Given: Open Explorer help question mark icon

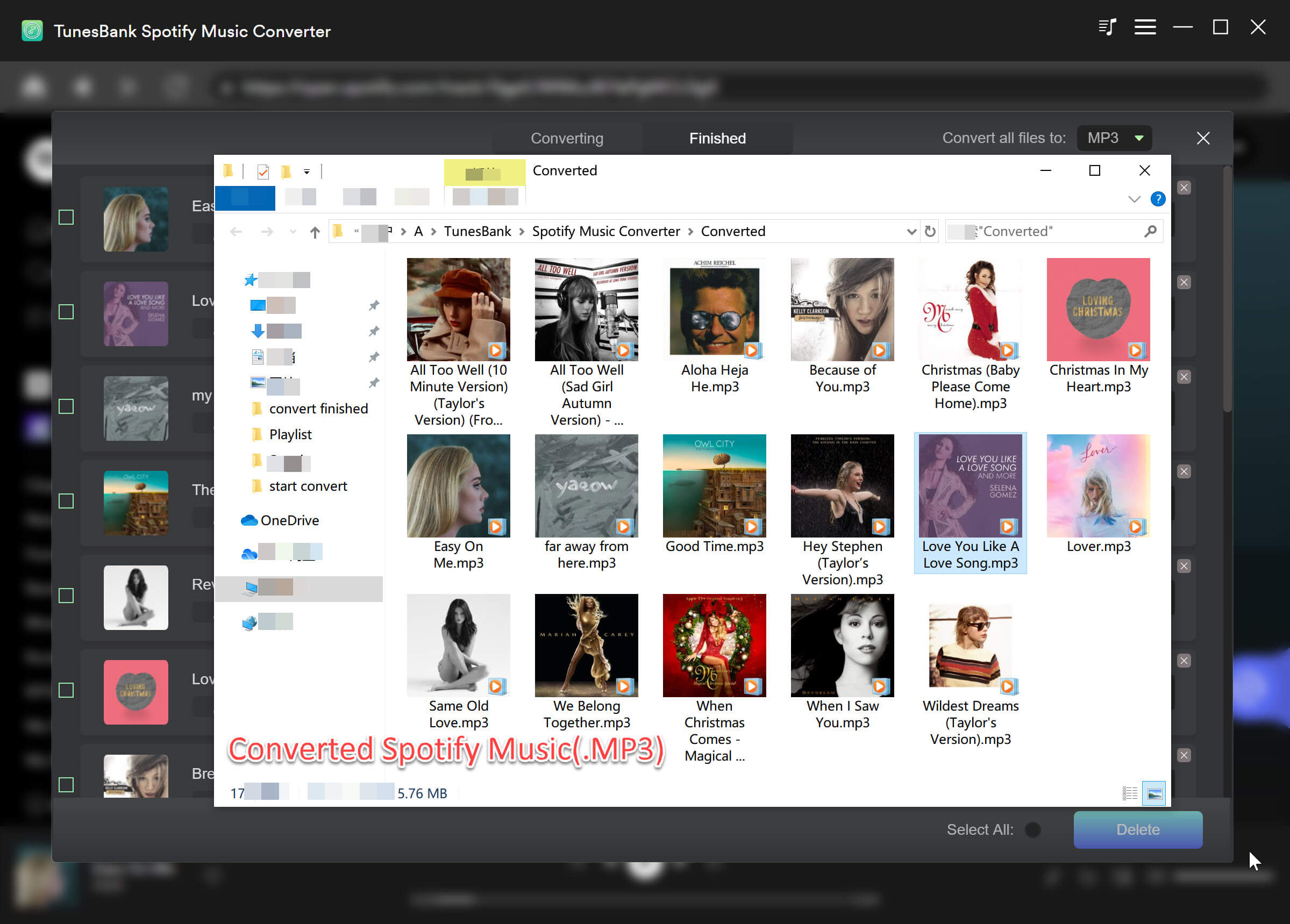Looking at the screenshot, I should tap(1158, 199).
